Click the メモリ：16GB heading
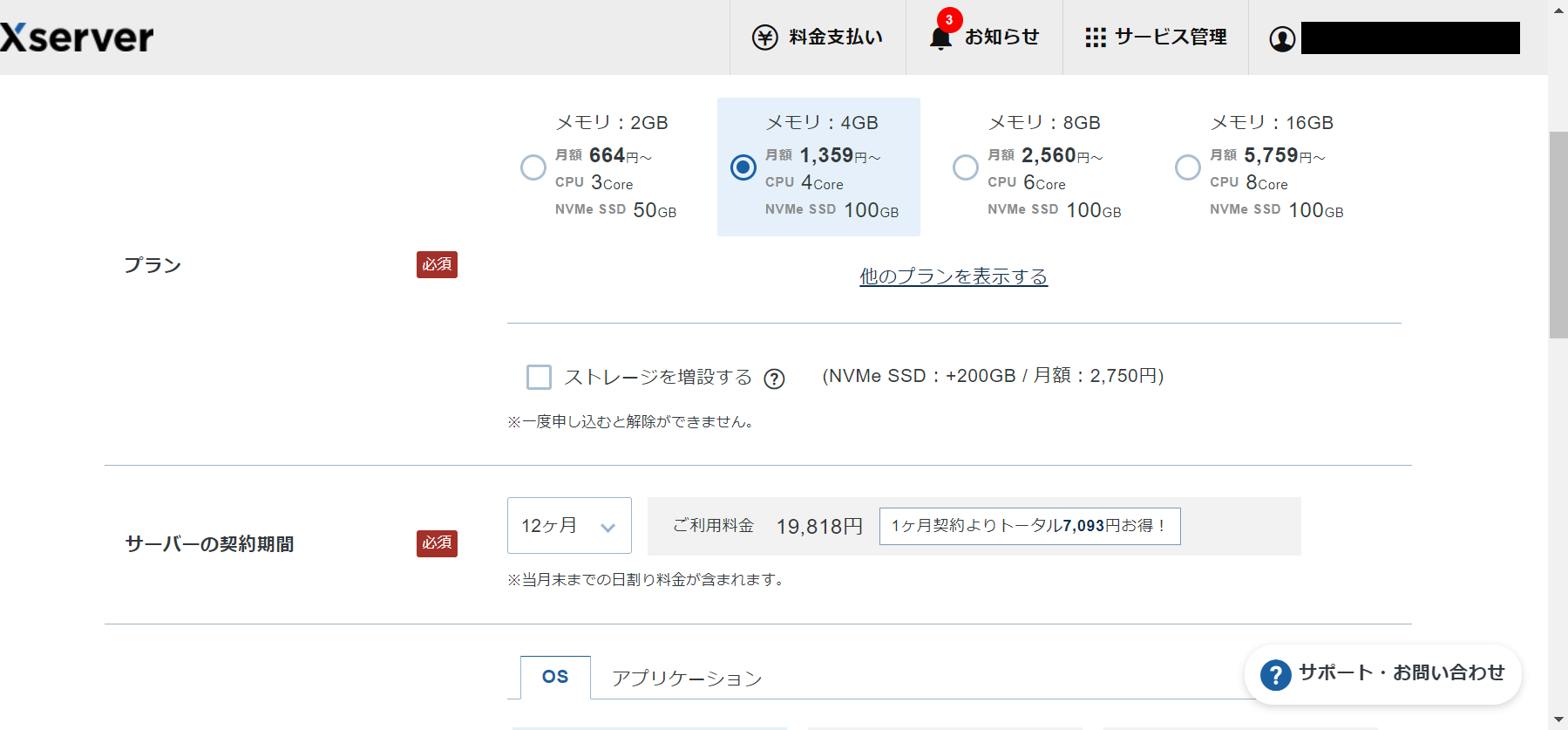 tap(1272, 123)
